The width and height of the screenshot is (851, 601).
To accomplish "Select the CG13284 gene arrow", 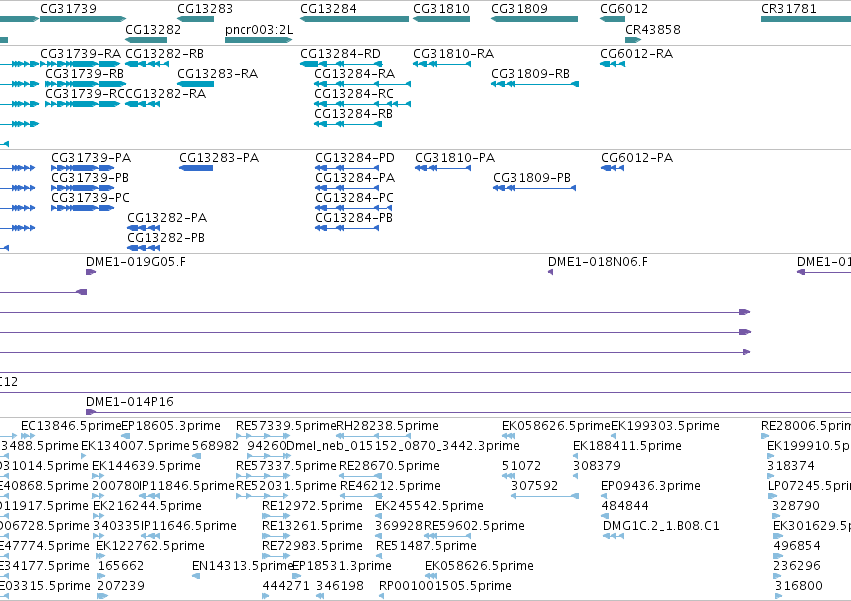I will [354, 19].
